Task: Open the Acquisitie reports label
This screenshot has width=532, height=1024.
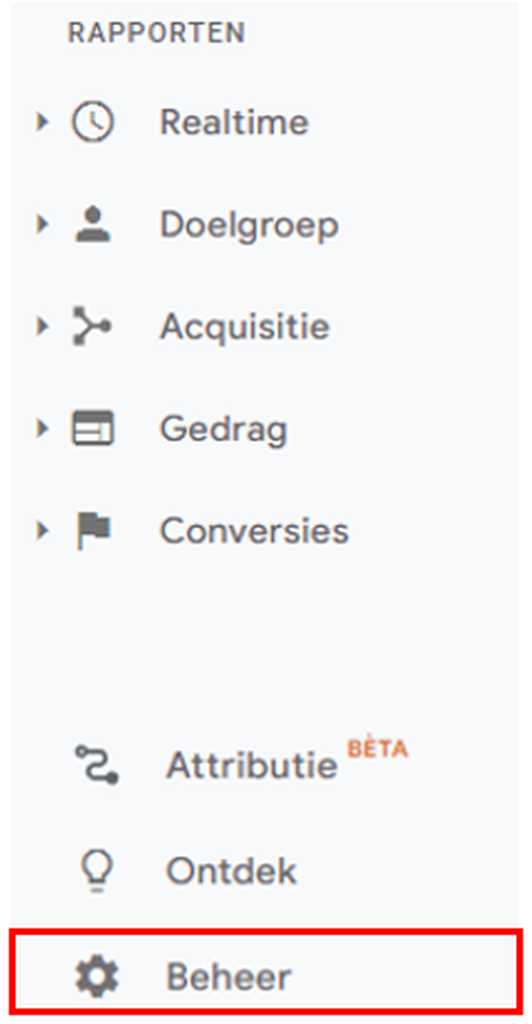Action: tap(245, 327)
